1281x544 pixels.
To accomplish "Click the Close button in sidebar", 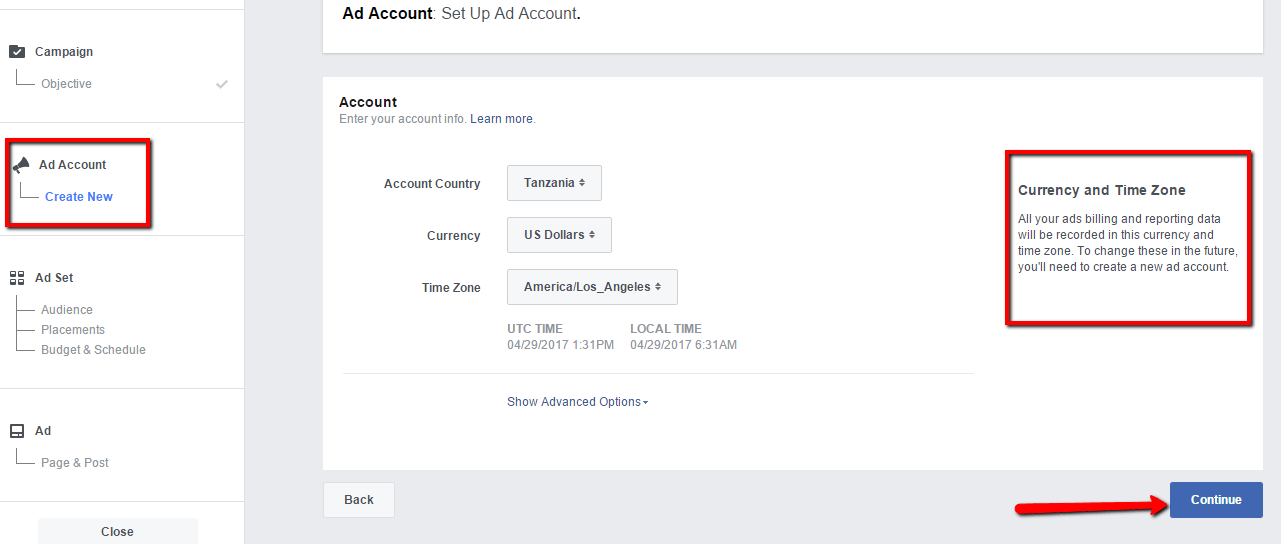I will [118, 531].
